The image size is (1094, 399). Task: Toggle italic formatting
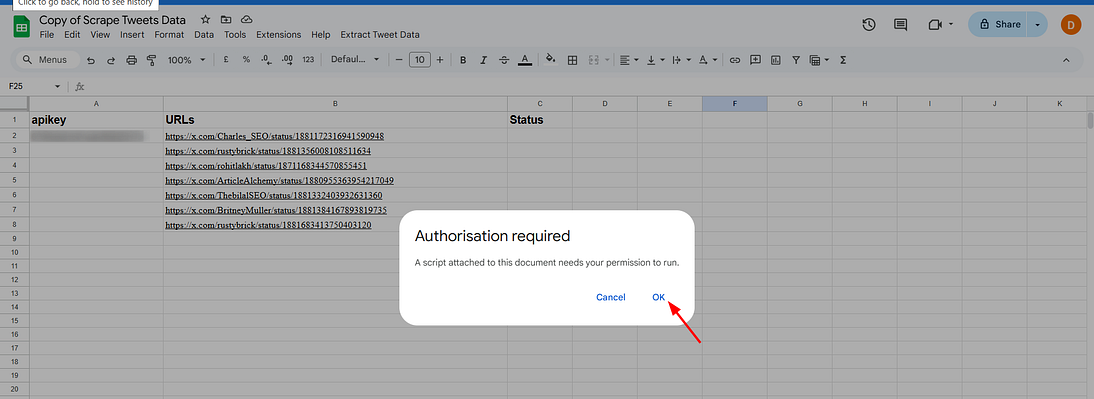[483, 61]
